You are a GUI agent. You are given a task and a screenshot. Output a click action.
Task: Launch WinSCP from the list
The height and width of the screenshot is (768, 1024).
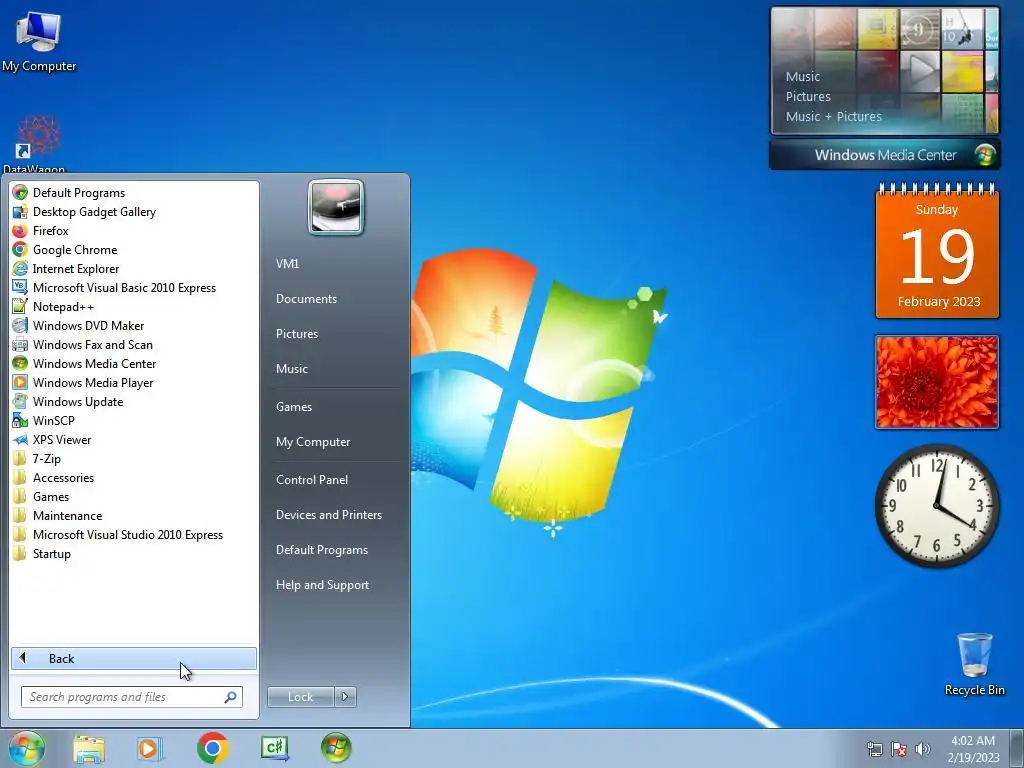54,420
